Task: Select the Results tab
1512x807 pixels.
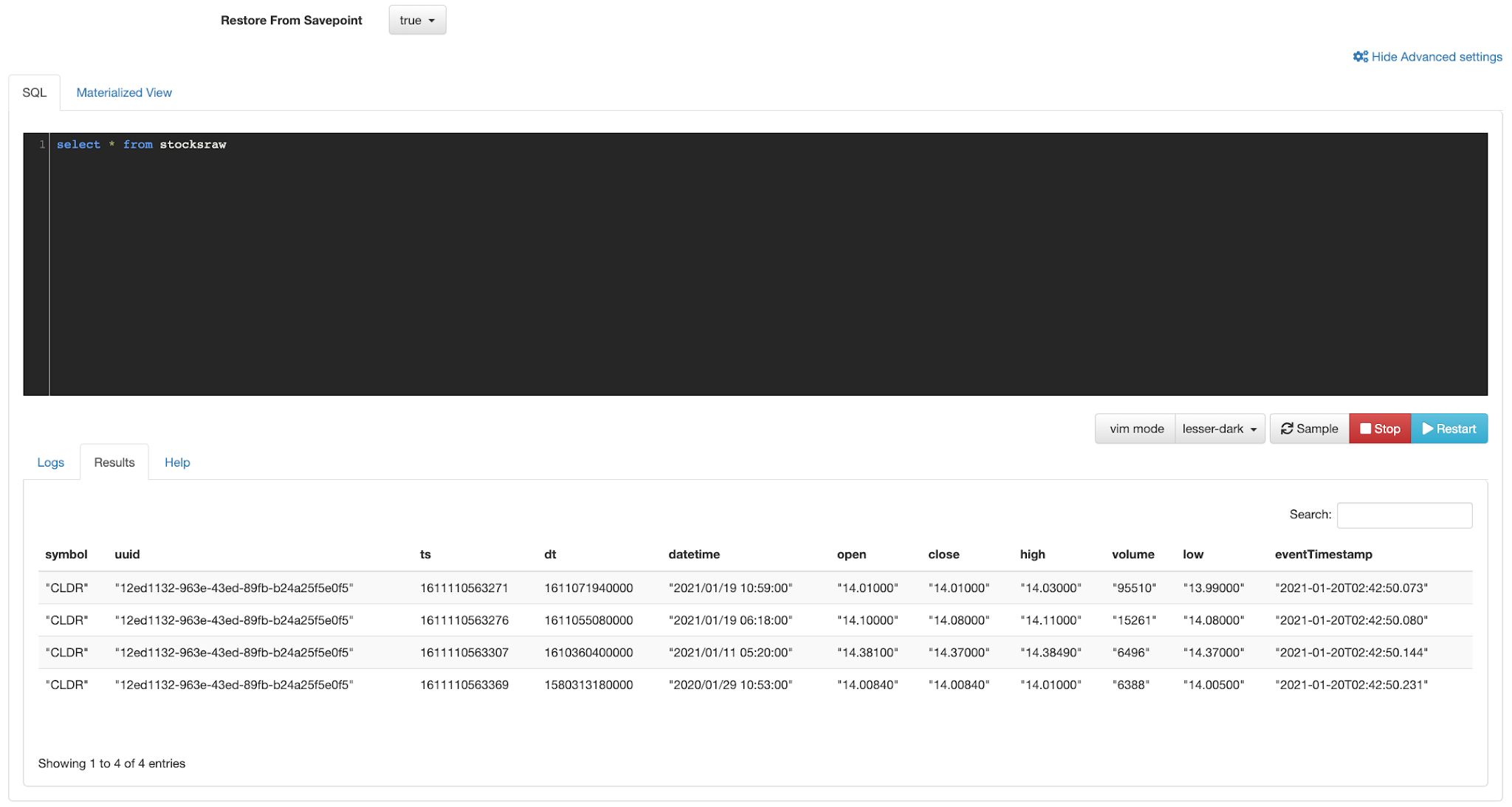Action: point(114,462)
